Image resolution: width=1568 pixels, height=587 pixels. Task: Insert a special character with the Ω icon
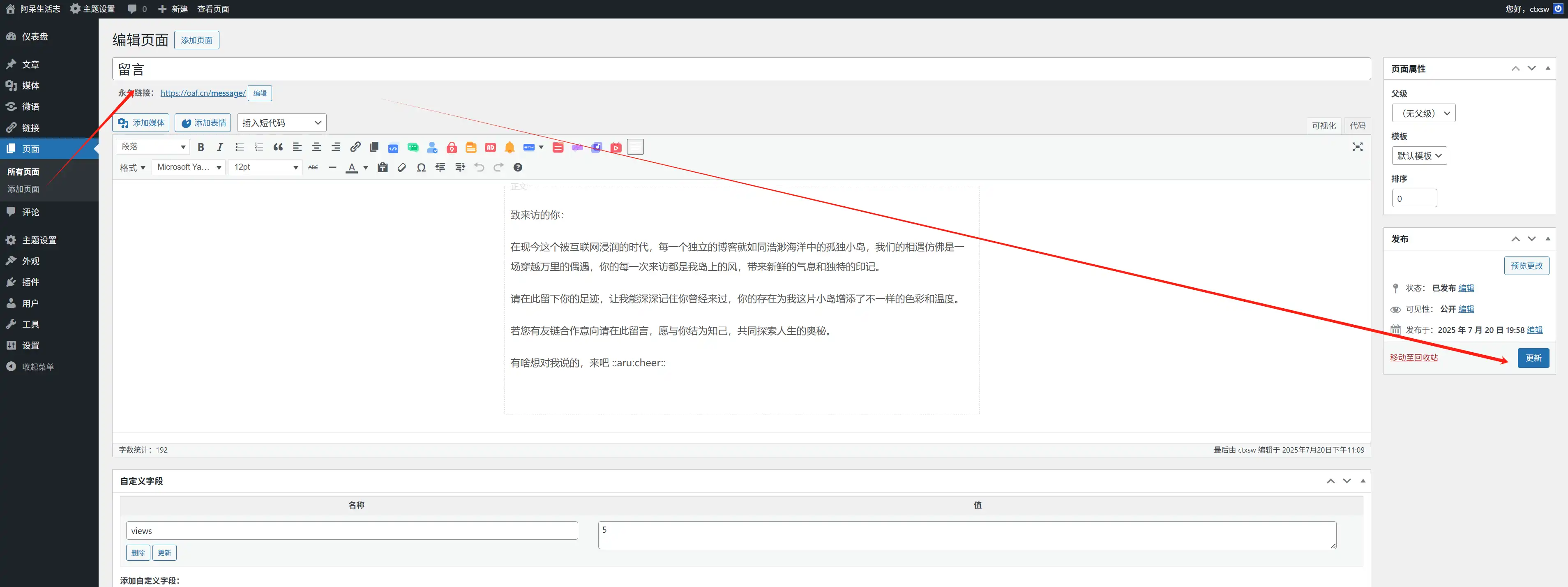[421, 167]
